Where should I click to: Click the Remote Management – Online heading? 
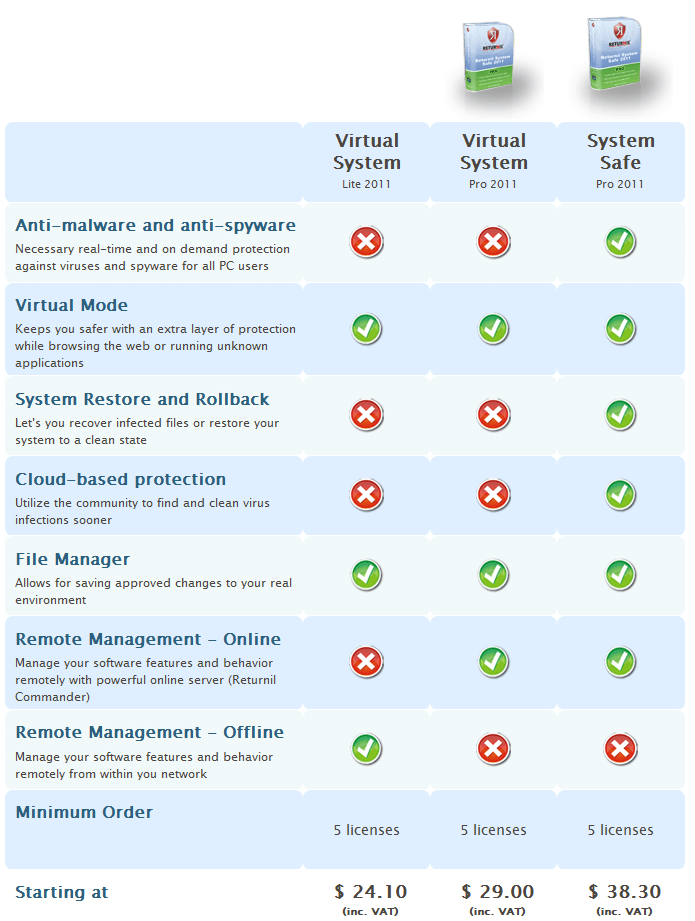click(148, 639)
